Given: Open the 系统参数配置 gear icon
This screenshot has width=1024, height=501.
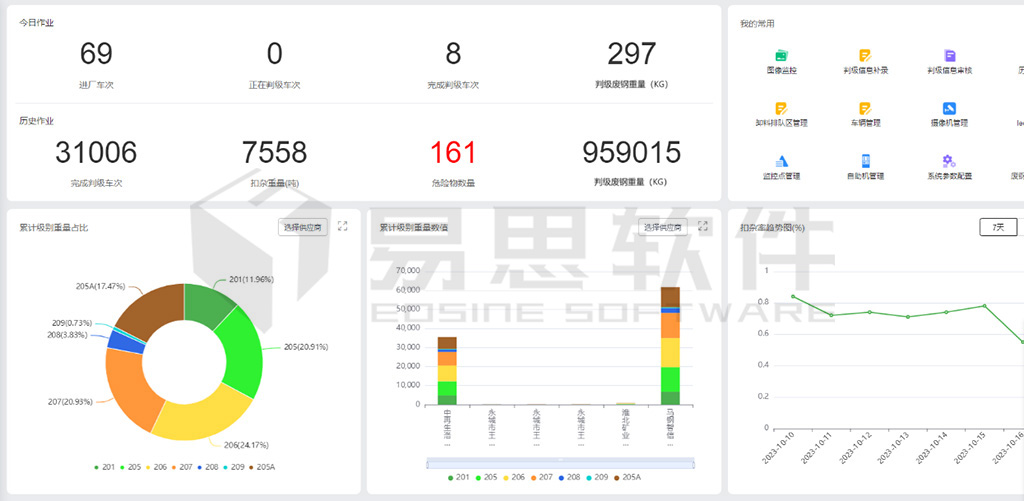Looking at the screenshot, I should pyautogui.click(x=949, y=161).
